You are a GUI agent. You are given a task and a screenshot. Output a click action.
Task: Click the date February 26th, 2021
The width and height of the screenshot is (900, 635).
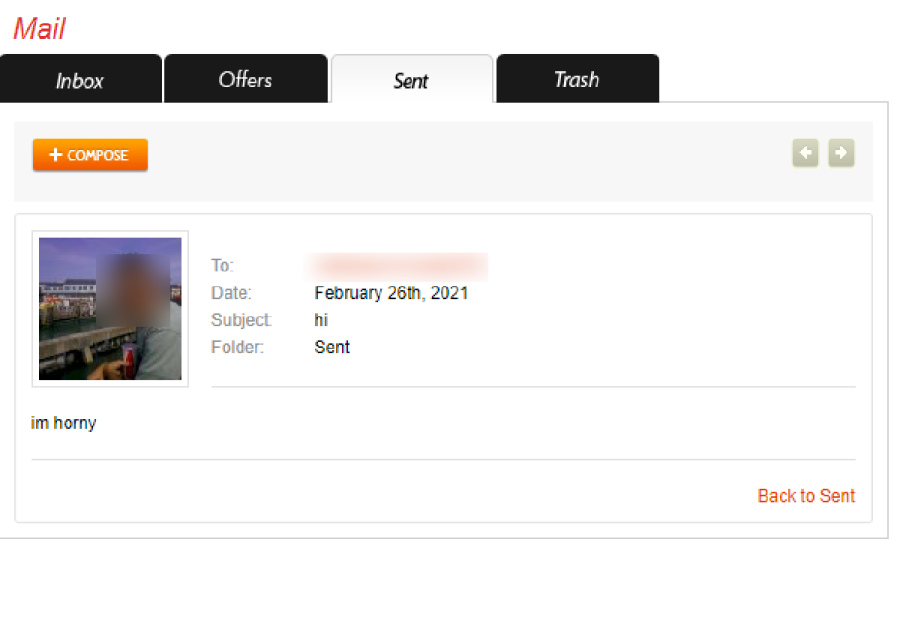[x=391, y=293]
